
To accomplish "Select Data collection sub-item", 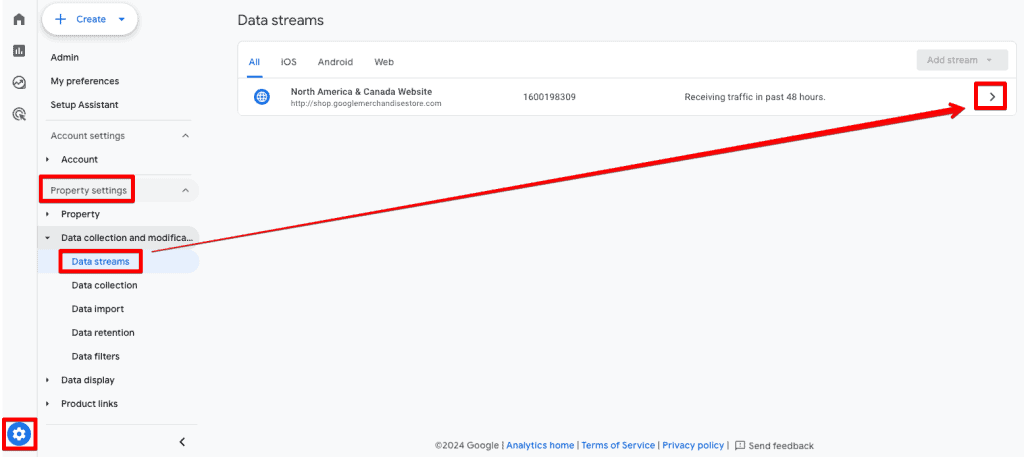I will click(104, 285).
